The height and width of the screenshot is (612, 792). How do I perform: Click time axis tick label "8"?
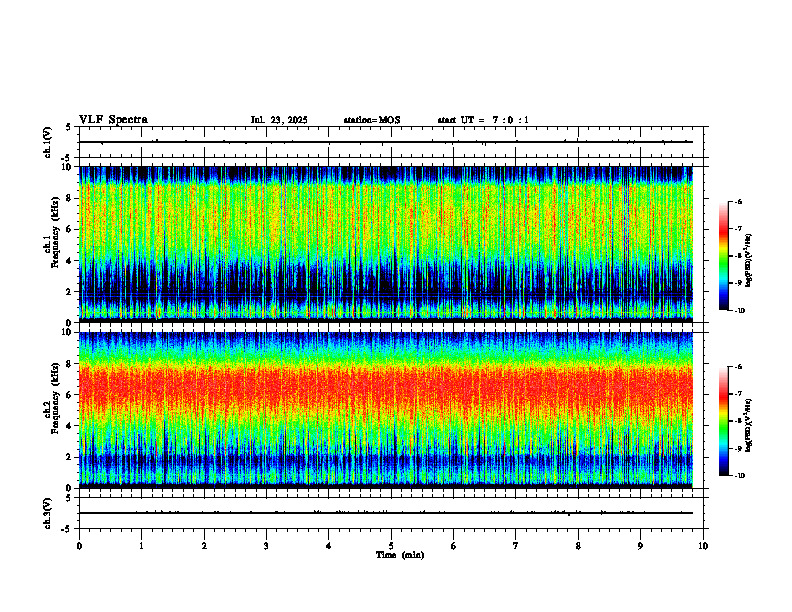tap(578, 546)
